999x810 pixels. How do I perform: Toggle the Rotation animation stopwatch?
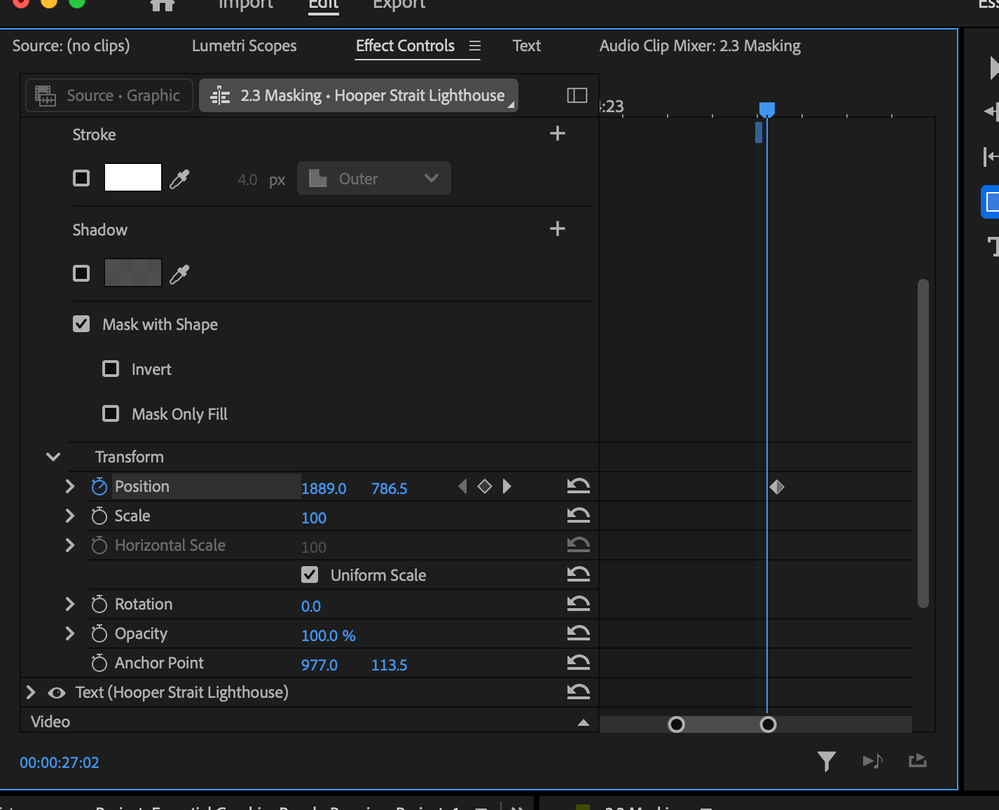[x=99, y=604]
